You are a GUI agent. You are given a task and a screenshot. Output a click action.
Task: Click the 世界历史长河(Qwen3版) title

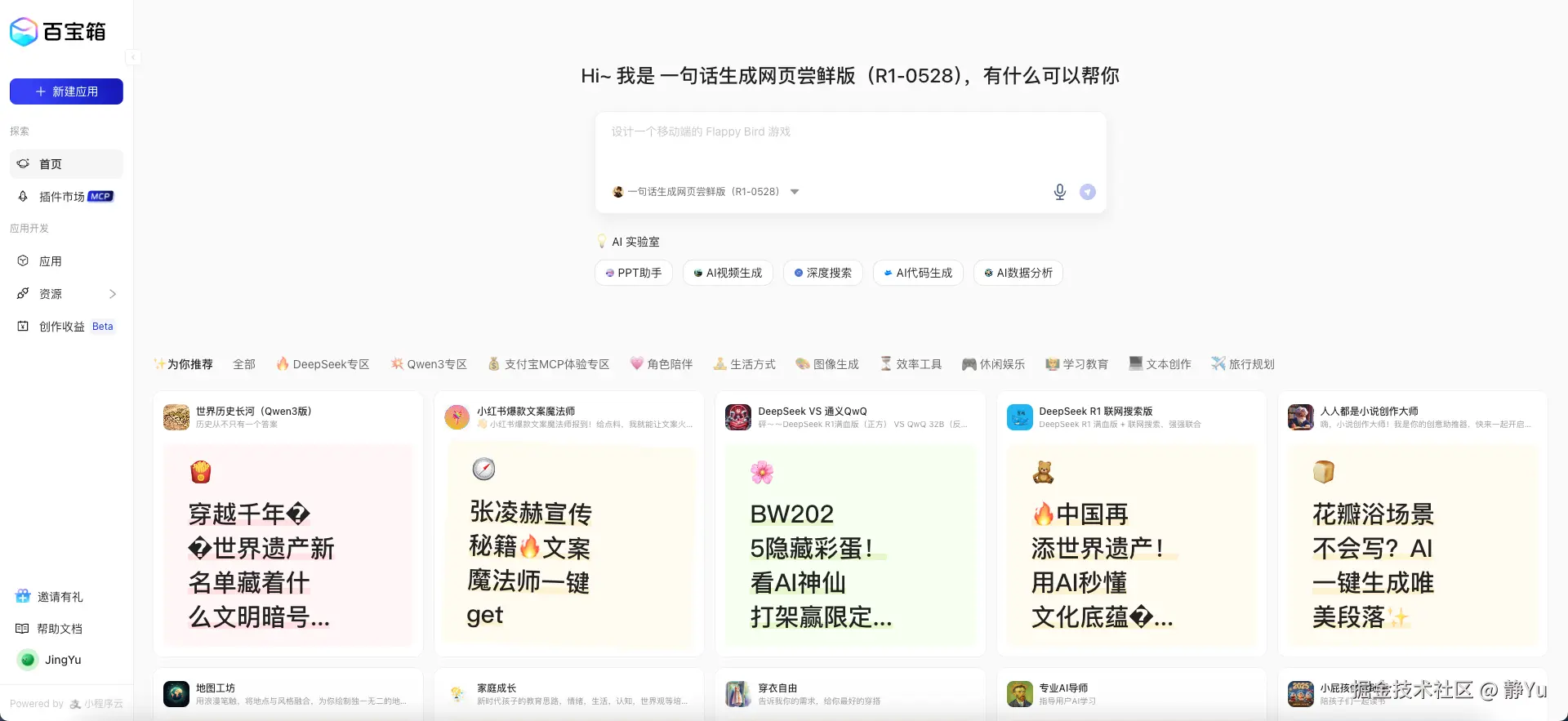(253, 412)
